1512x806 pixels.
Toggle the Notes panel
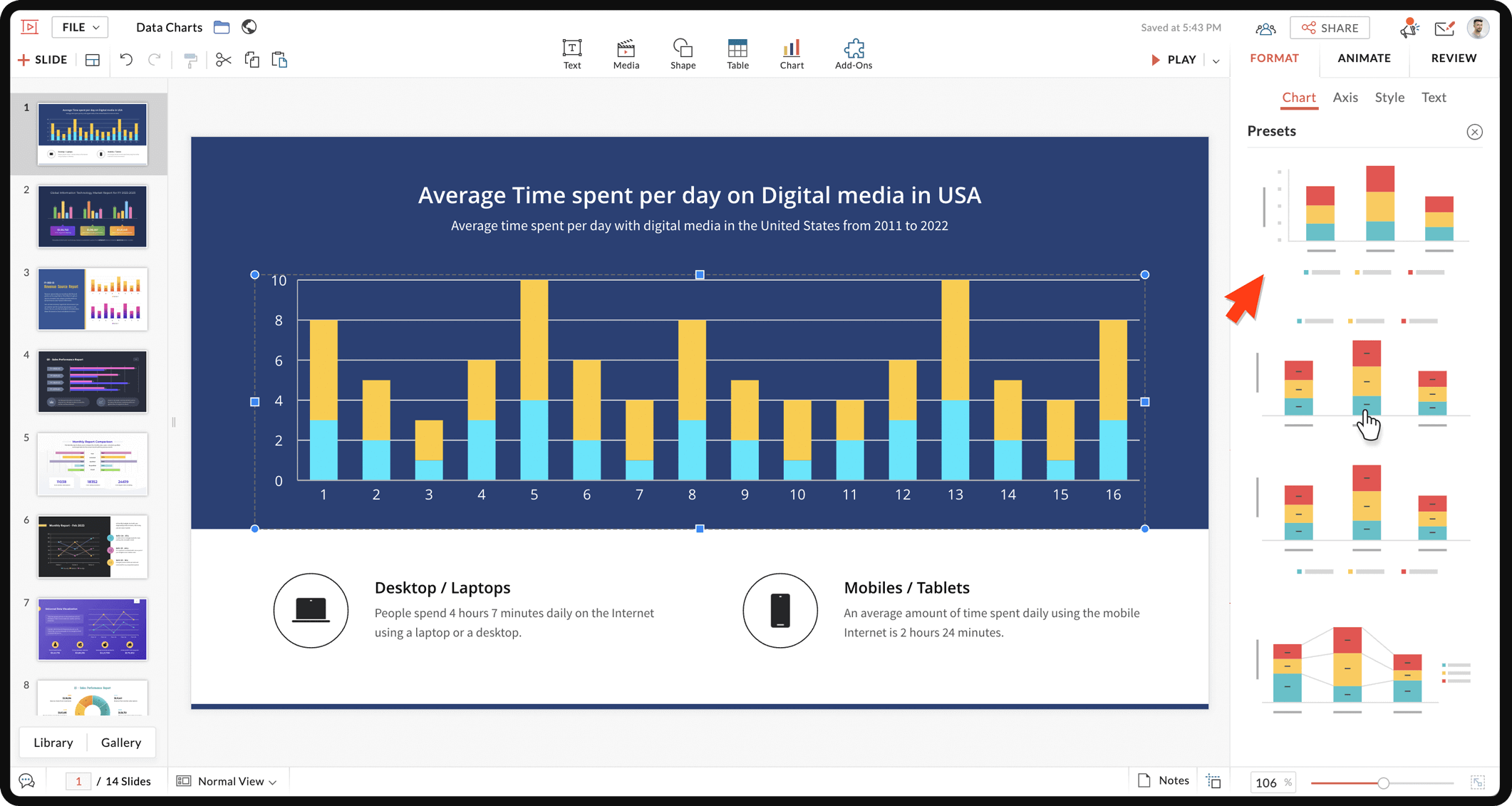point(1163,780)
